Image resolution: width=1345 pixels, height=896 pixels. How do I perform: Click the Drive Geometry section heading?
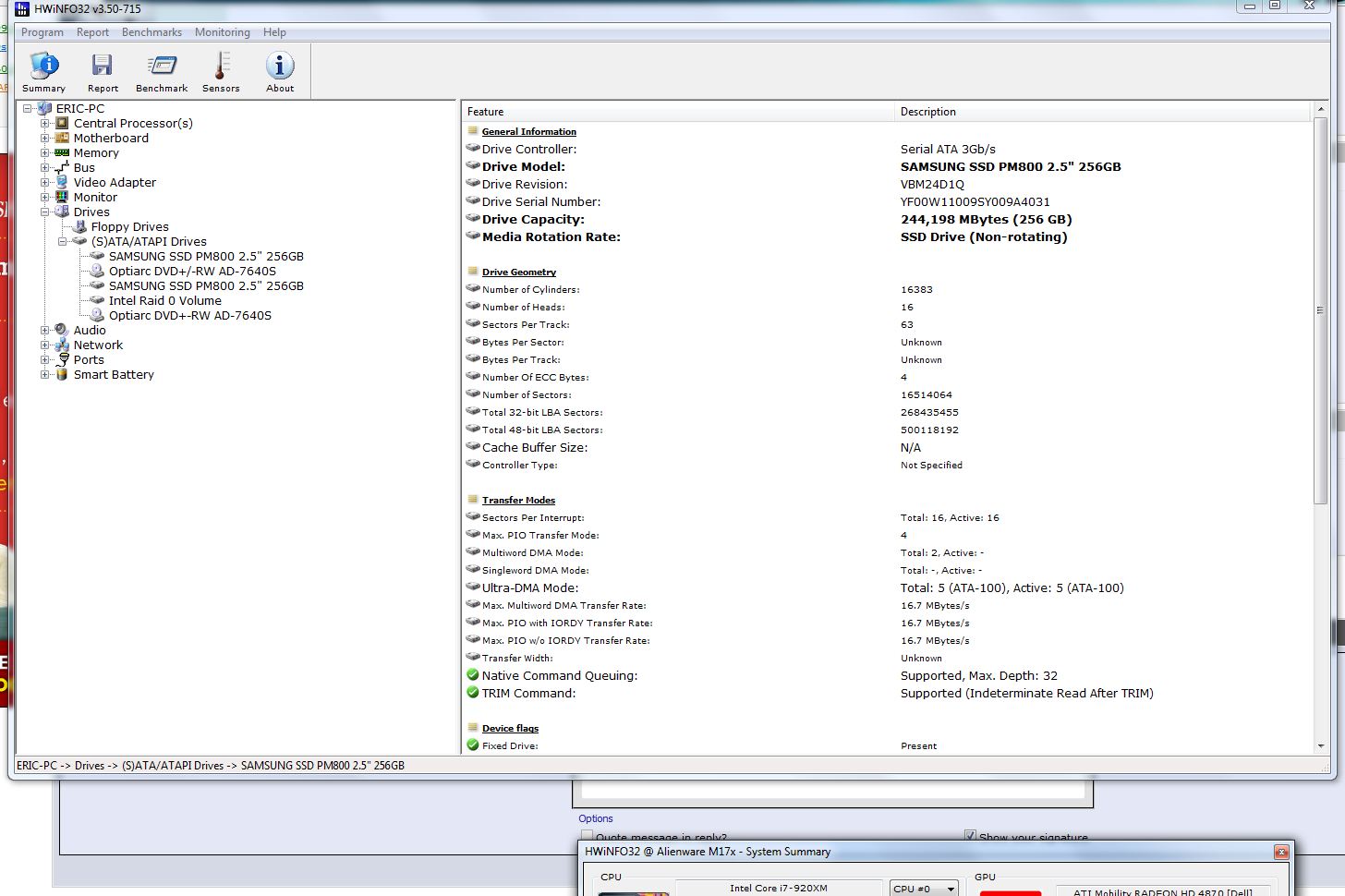point(519,272)
